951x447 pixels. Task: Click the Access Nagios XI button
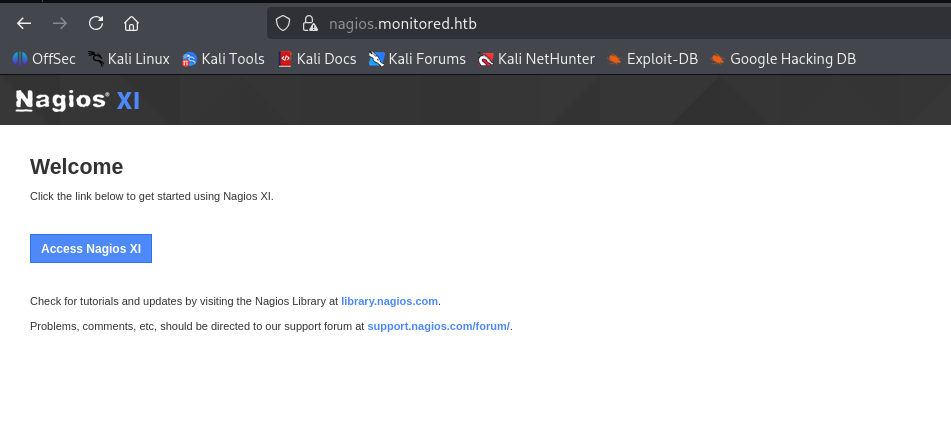(91, 249)
